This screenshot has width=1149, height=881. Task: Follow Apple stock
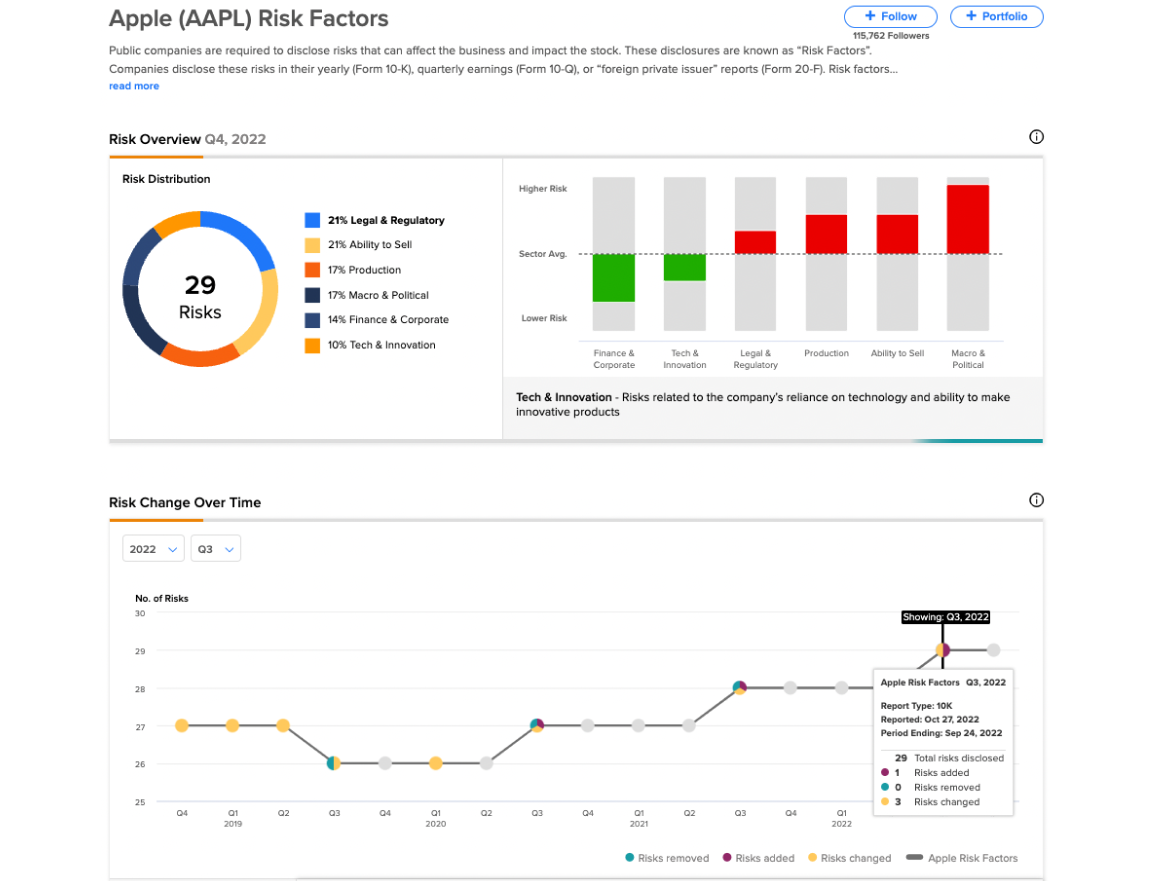pos(890,16)
